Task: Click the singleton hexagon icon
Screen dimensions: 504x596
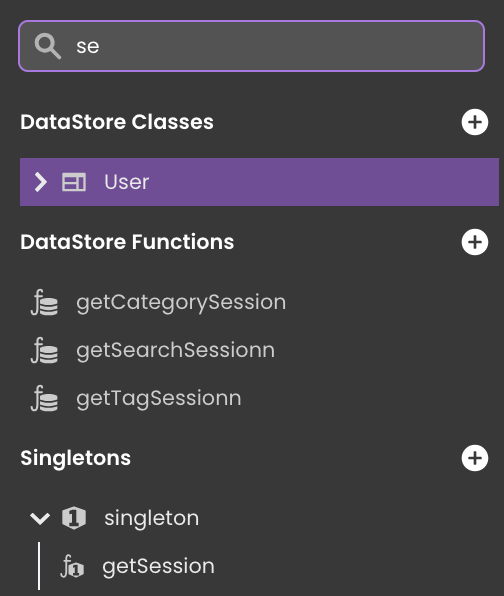Action: (74, 518)
